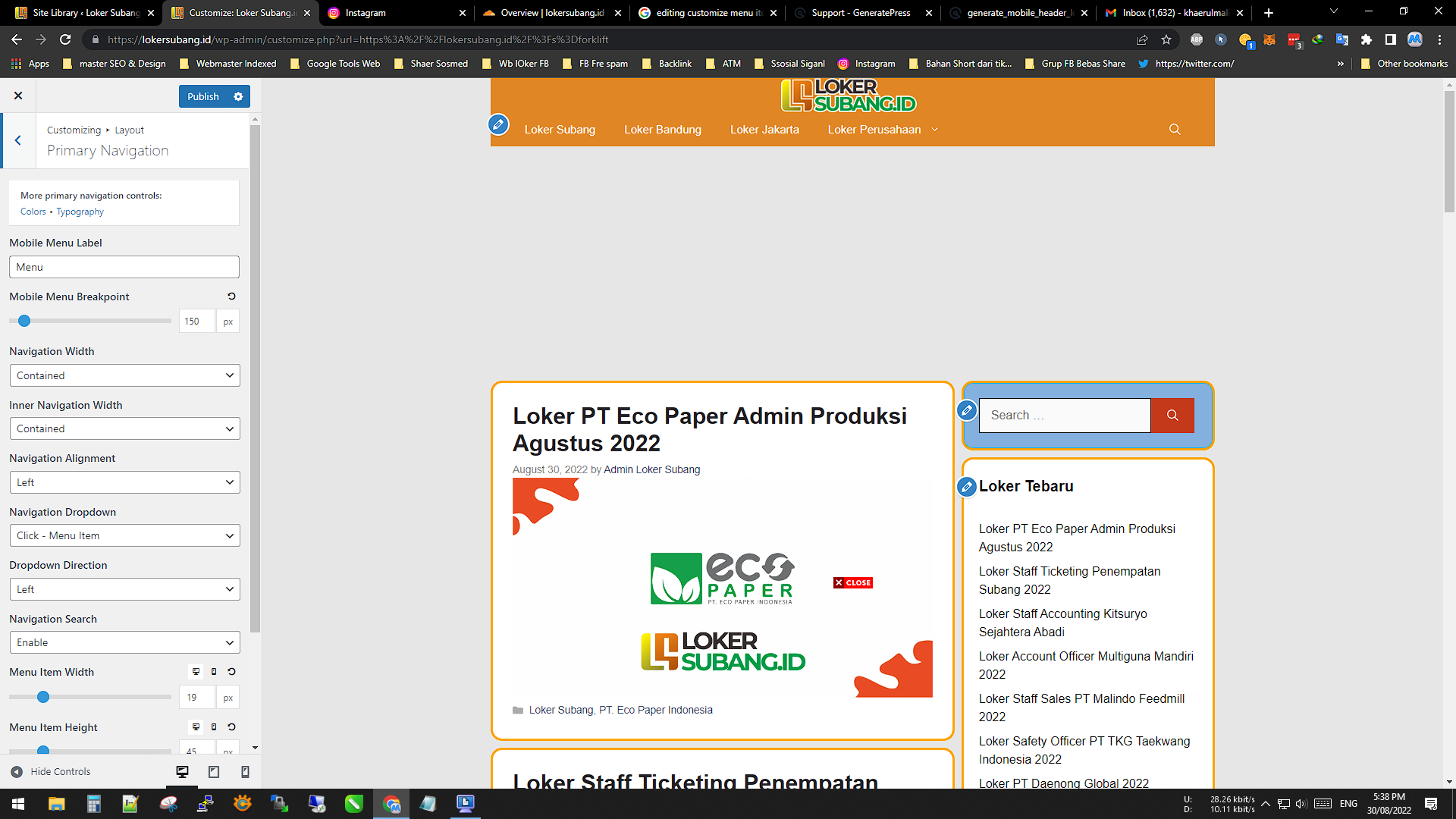Viewport: 1456px width, 819px height.
Task: Switch preview to mobile view
Action: pos(245,771)
